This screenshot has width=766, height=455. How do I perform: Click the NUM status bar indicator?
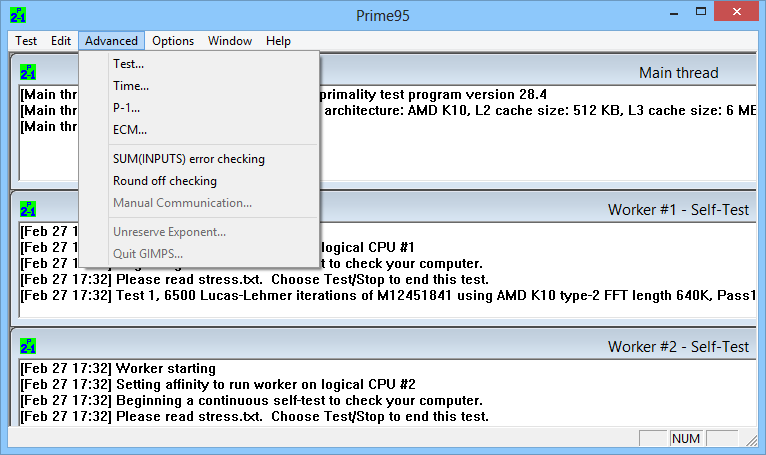coord(686,438)
